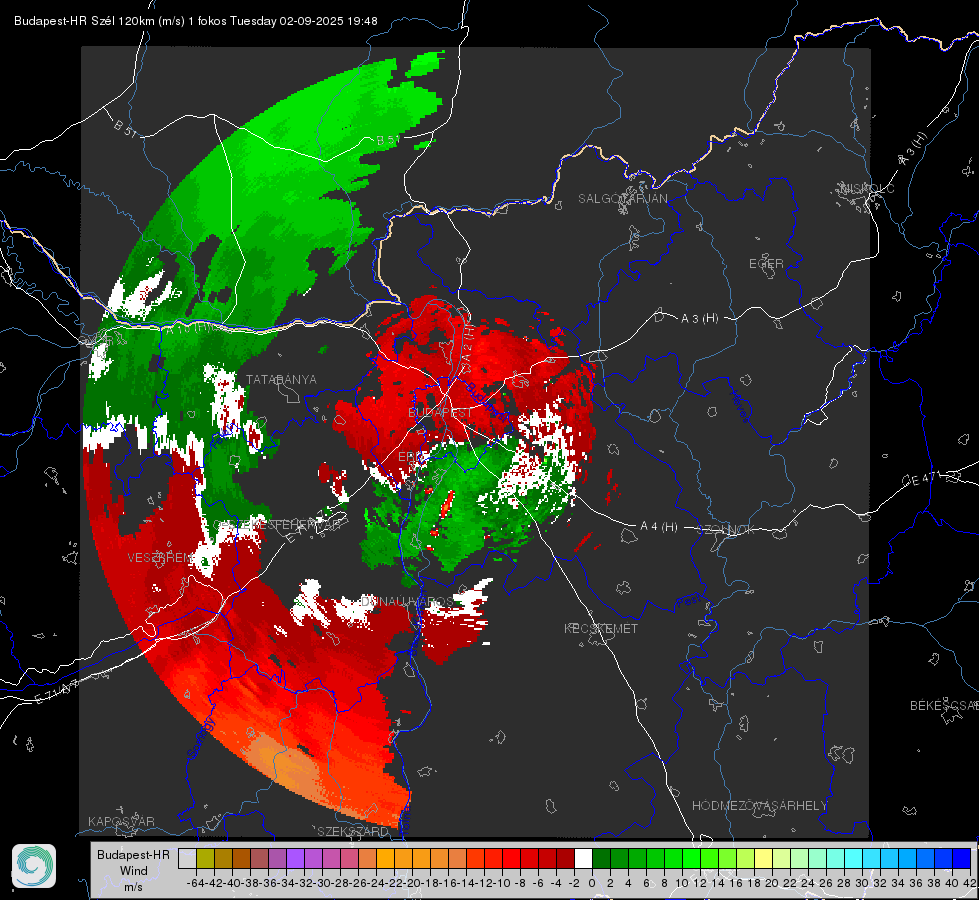The width and height of the screenshot is (979, 900).
Task: Click the ÉRD label south of Budapest
Action: pos(410,457)
